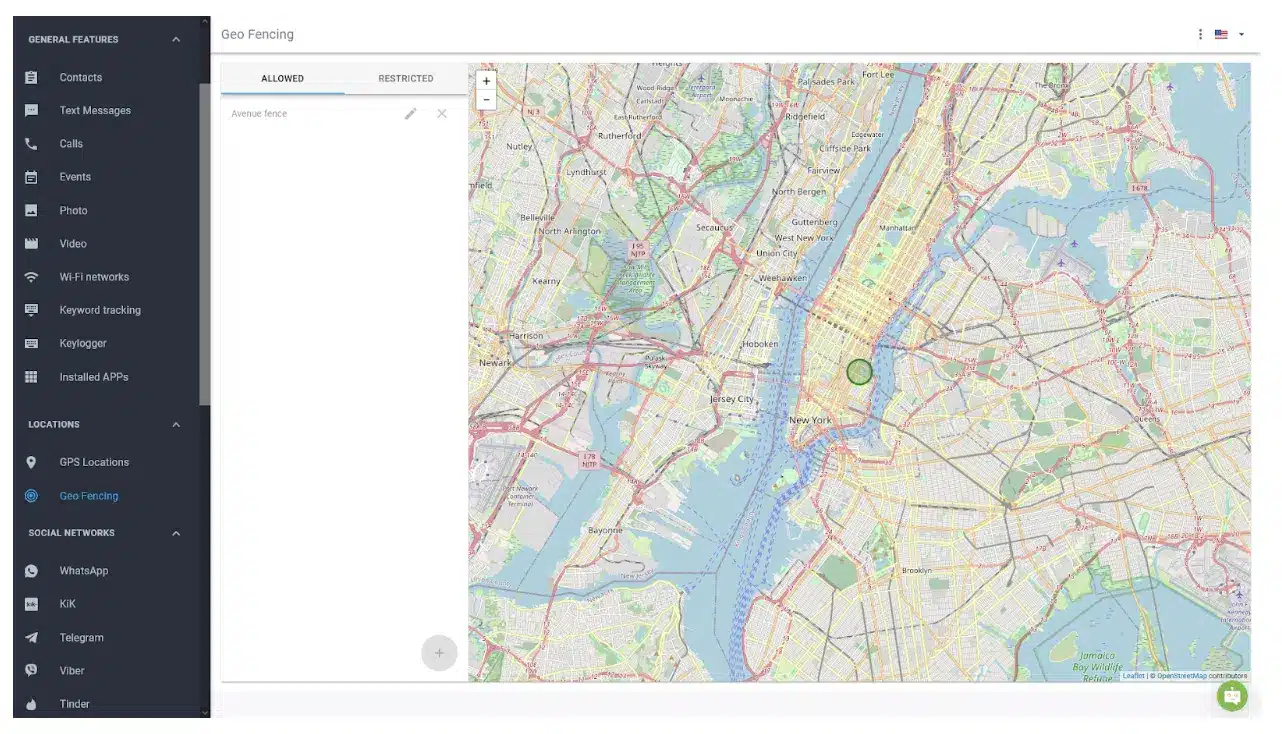Click the Text Messages icon

[31, 110]
